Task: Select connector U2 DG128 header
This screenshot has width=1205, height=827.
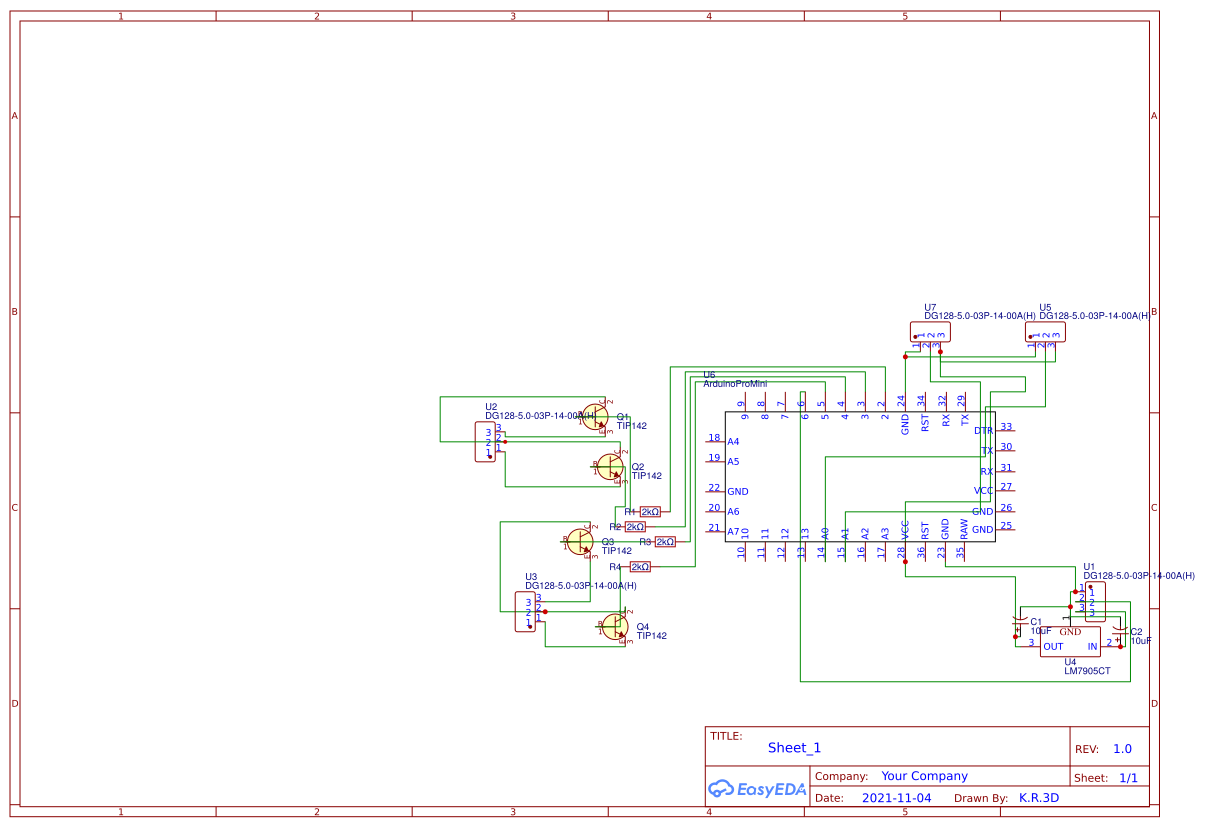Action: coord(486,441)
